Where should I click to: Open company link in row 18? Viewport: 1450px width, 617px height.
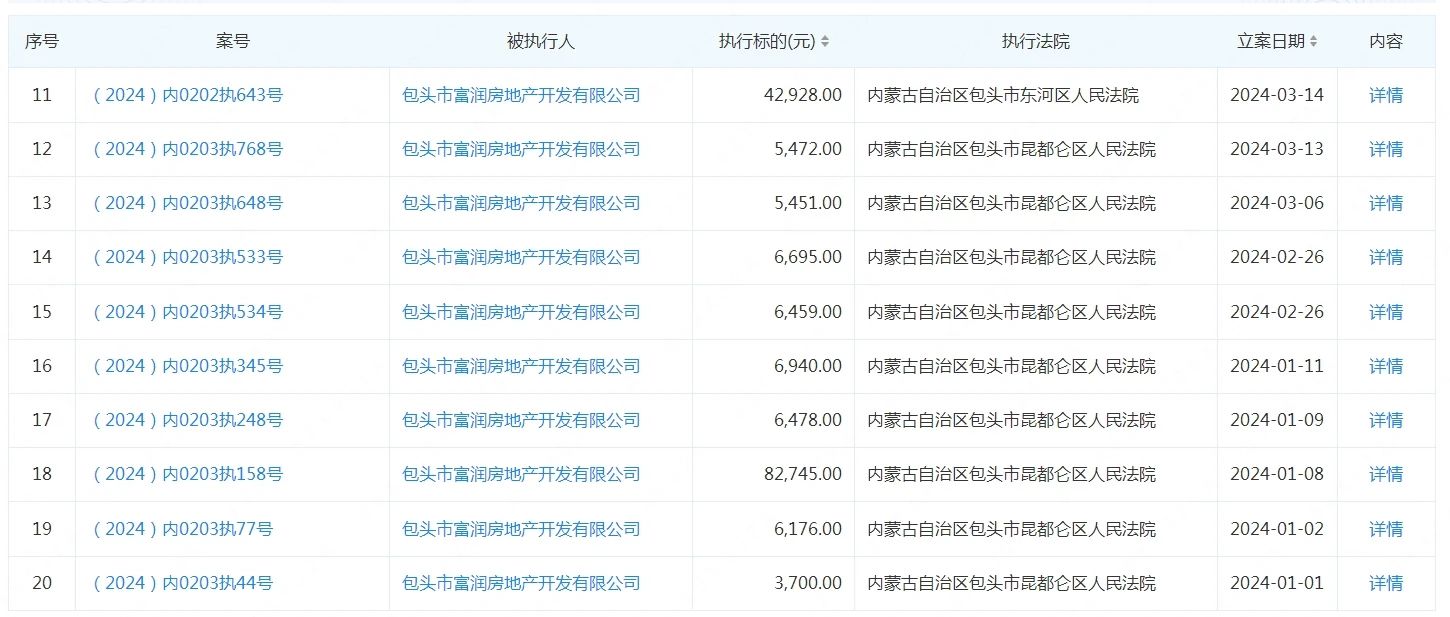(521, 474)
